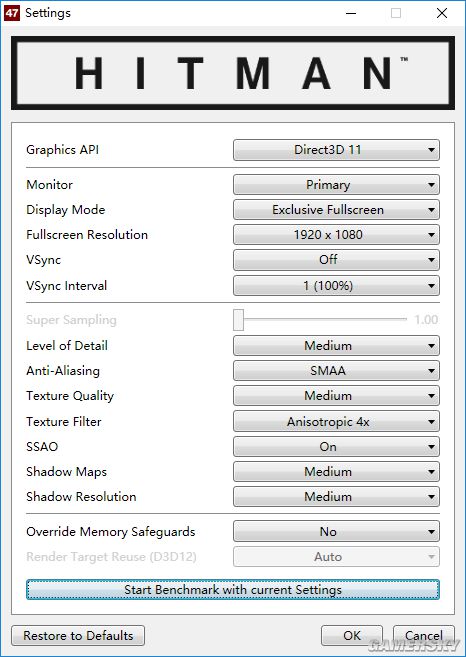Viewport: 466px width, 657px height.
Task: Expand the Texture Filter Anisotropic 4x dropdown
Action: [336, 422]
